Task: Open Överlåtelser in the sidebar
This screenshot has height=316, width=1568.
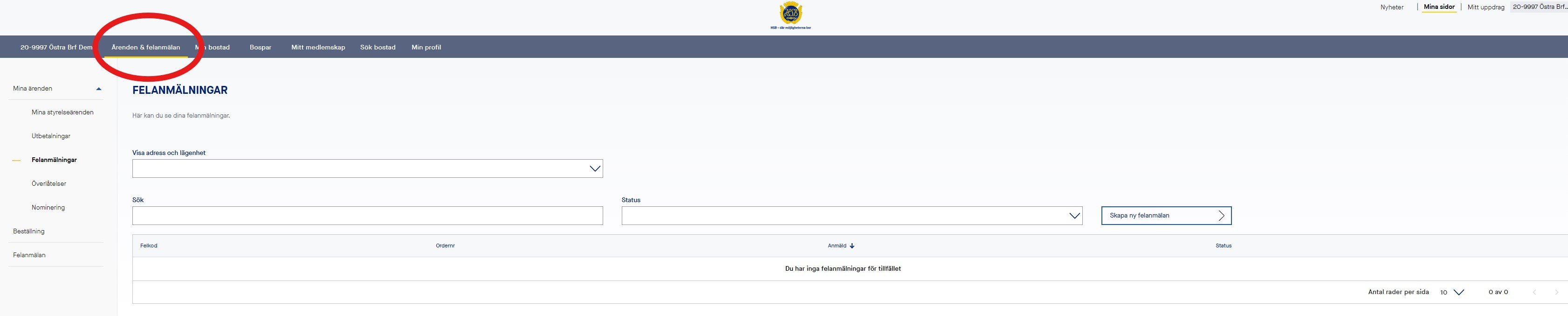Action: [x=48, y=183]
